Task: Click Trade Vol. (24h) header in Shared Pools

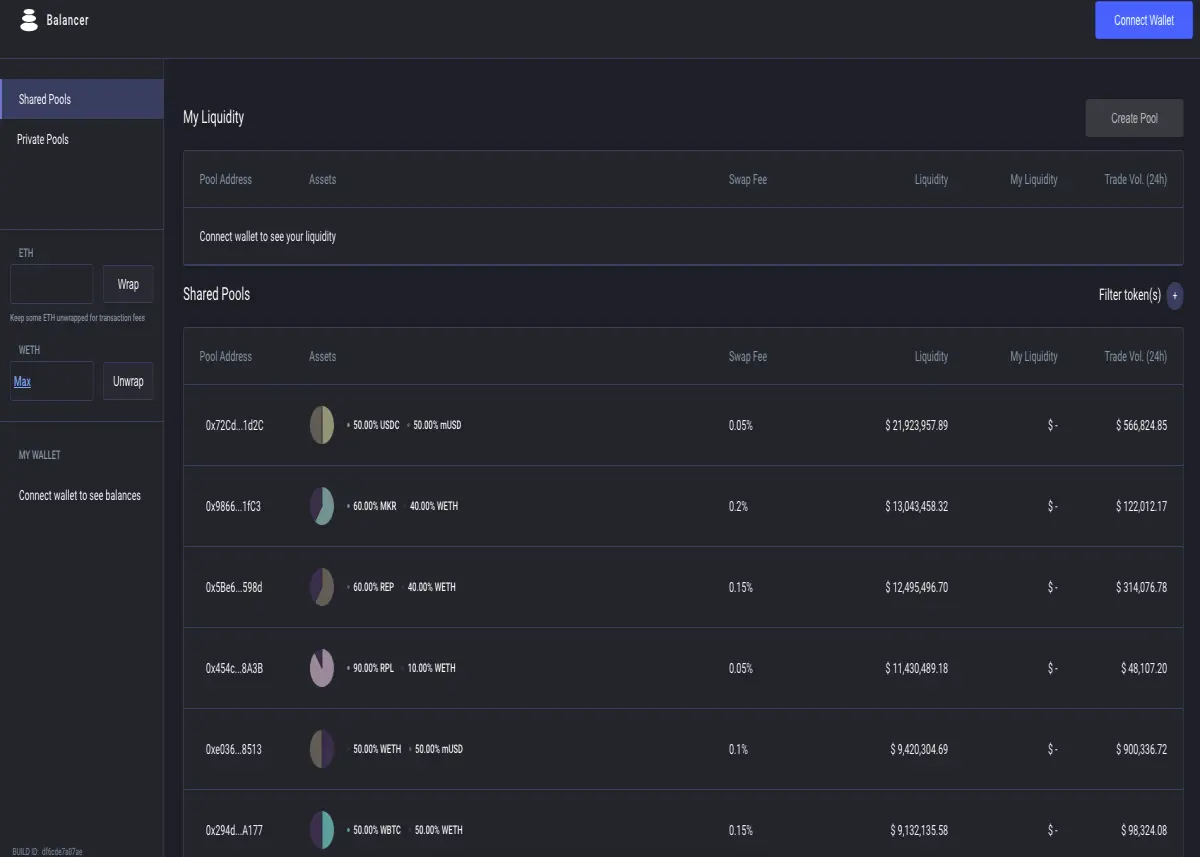Action: coord(1135,356)
